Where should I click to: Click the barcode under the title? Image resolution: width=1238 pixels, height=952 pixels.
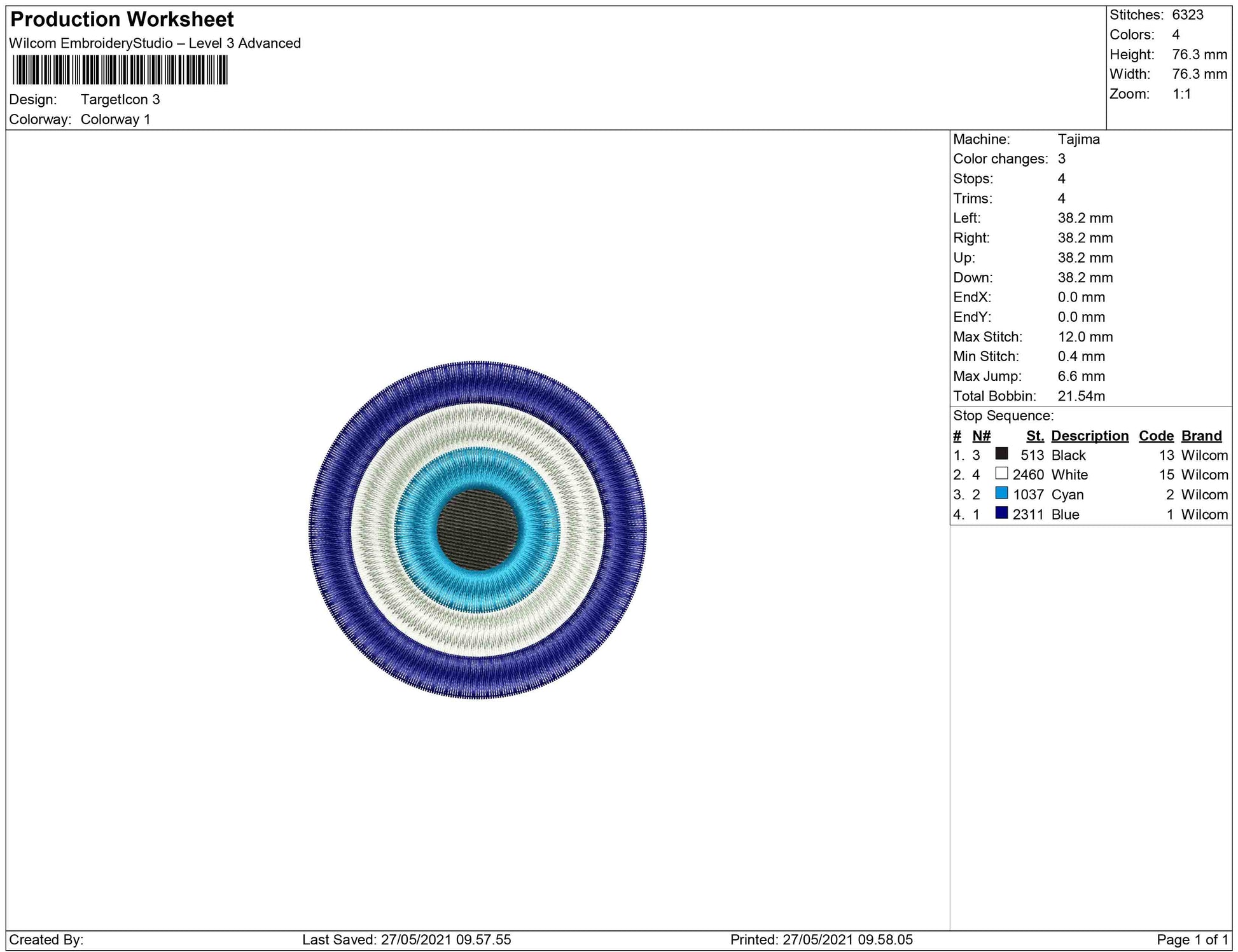coord(120,70)
